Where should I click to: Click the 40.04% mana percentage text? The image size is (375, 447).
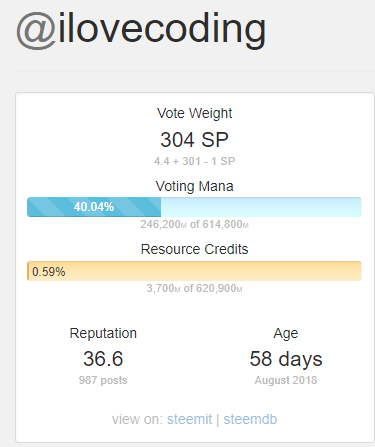click(x=94, y=207)
